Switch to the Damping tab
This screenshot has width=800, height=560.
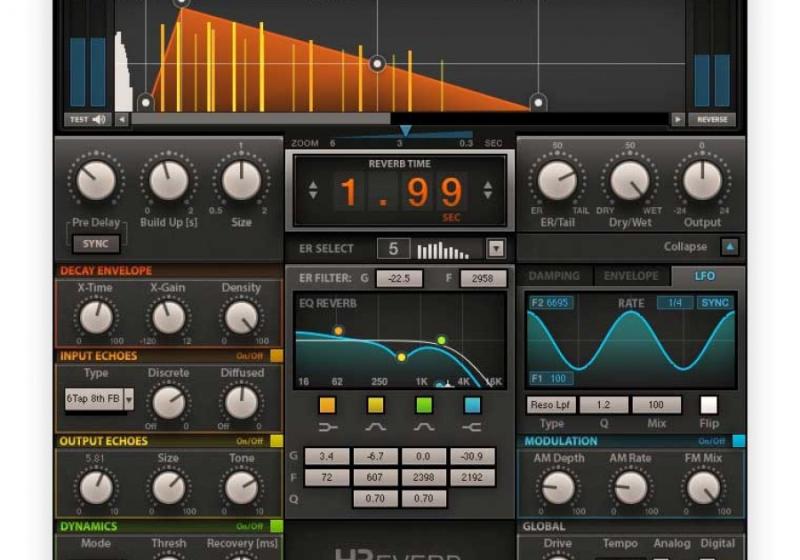click(x=553, y=276)
